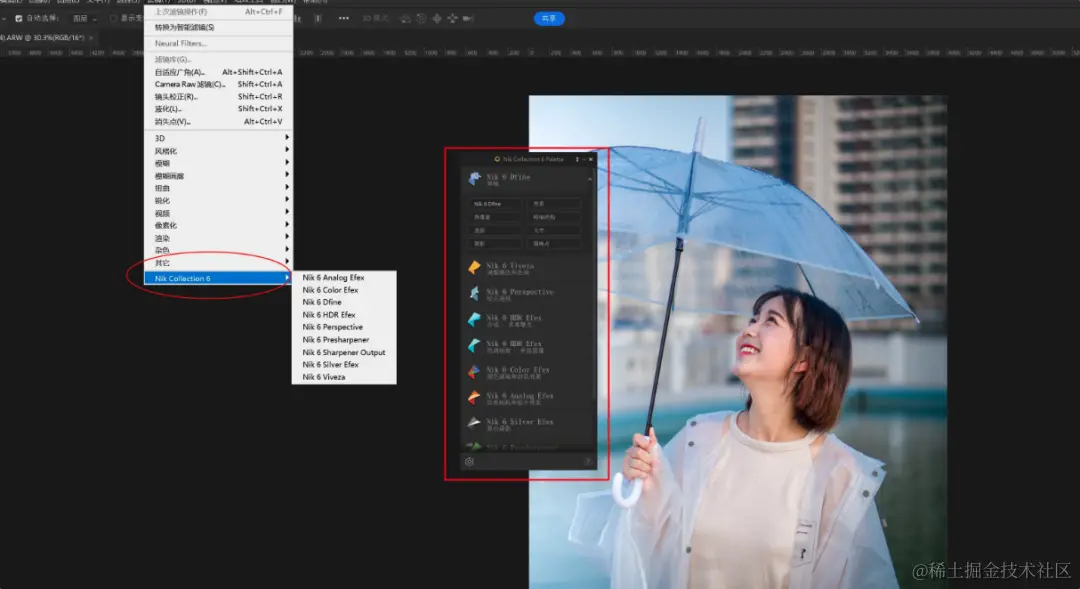This screenshot has height=589, width=1080.
Task: Open the 图层 dropdown in options bar
Action: (x=84, y=18)
